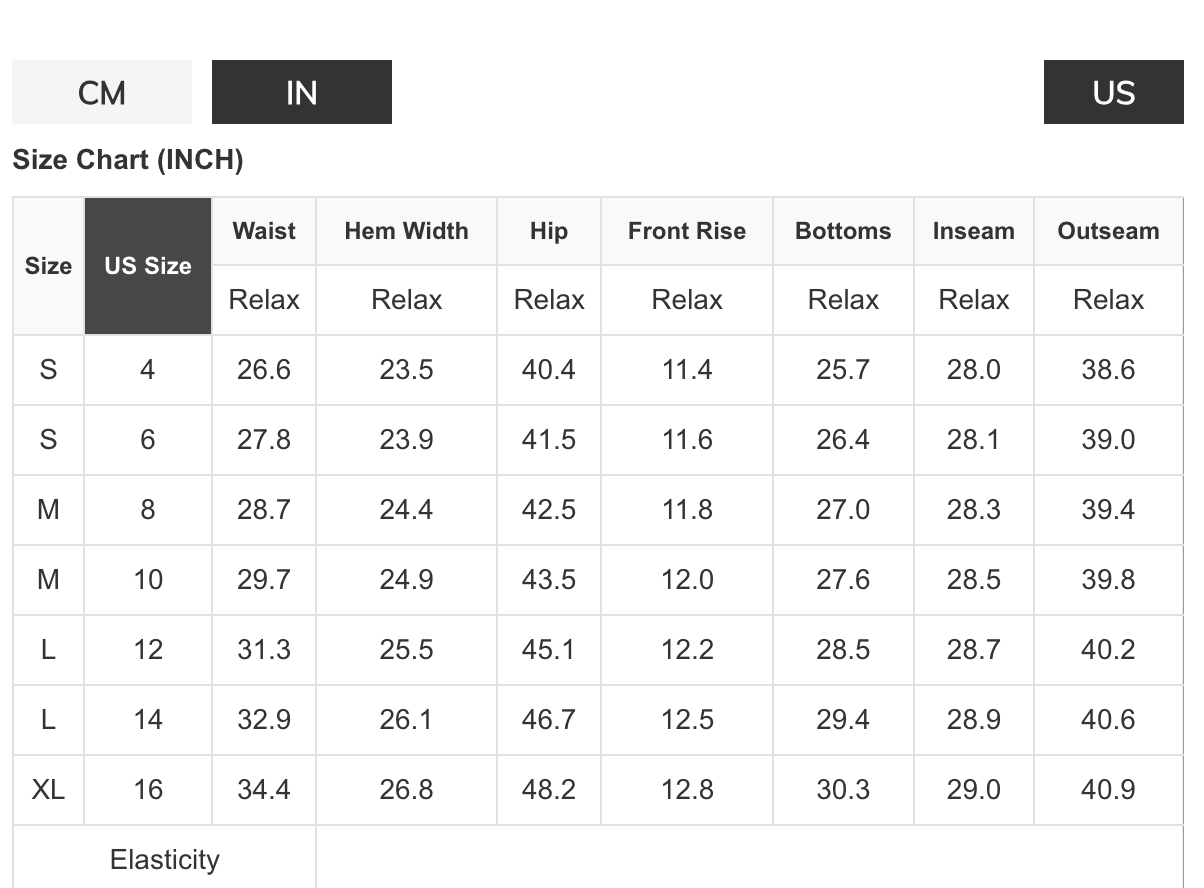The width and height of the screenshot is (1204, 888).
Task: Select the 34.4 waist measurement cell
Action: 264,790
